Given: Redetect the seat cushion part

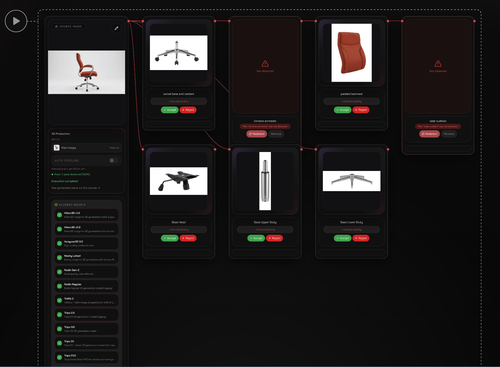Looking at the screenshot, I should point(430,134).
